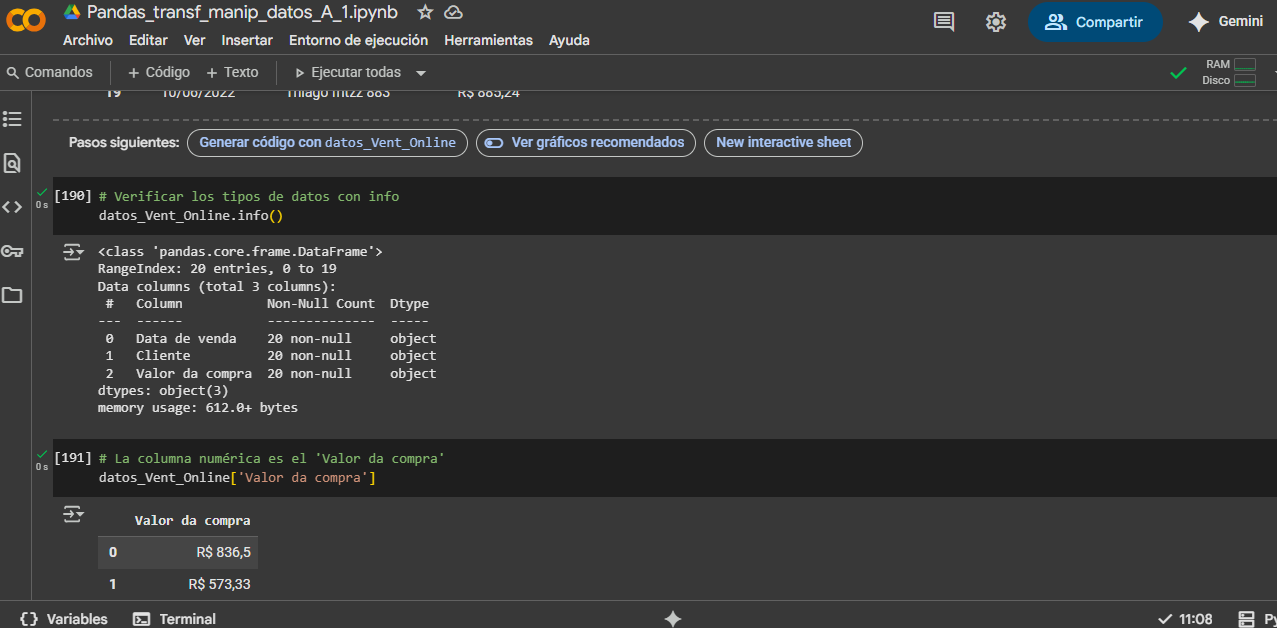Open the find and replace sidebar icon
The height and width of the screenshot is (628, 1277).
click(x=12, y=163)
